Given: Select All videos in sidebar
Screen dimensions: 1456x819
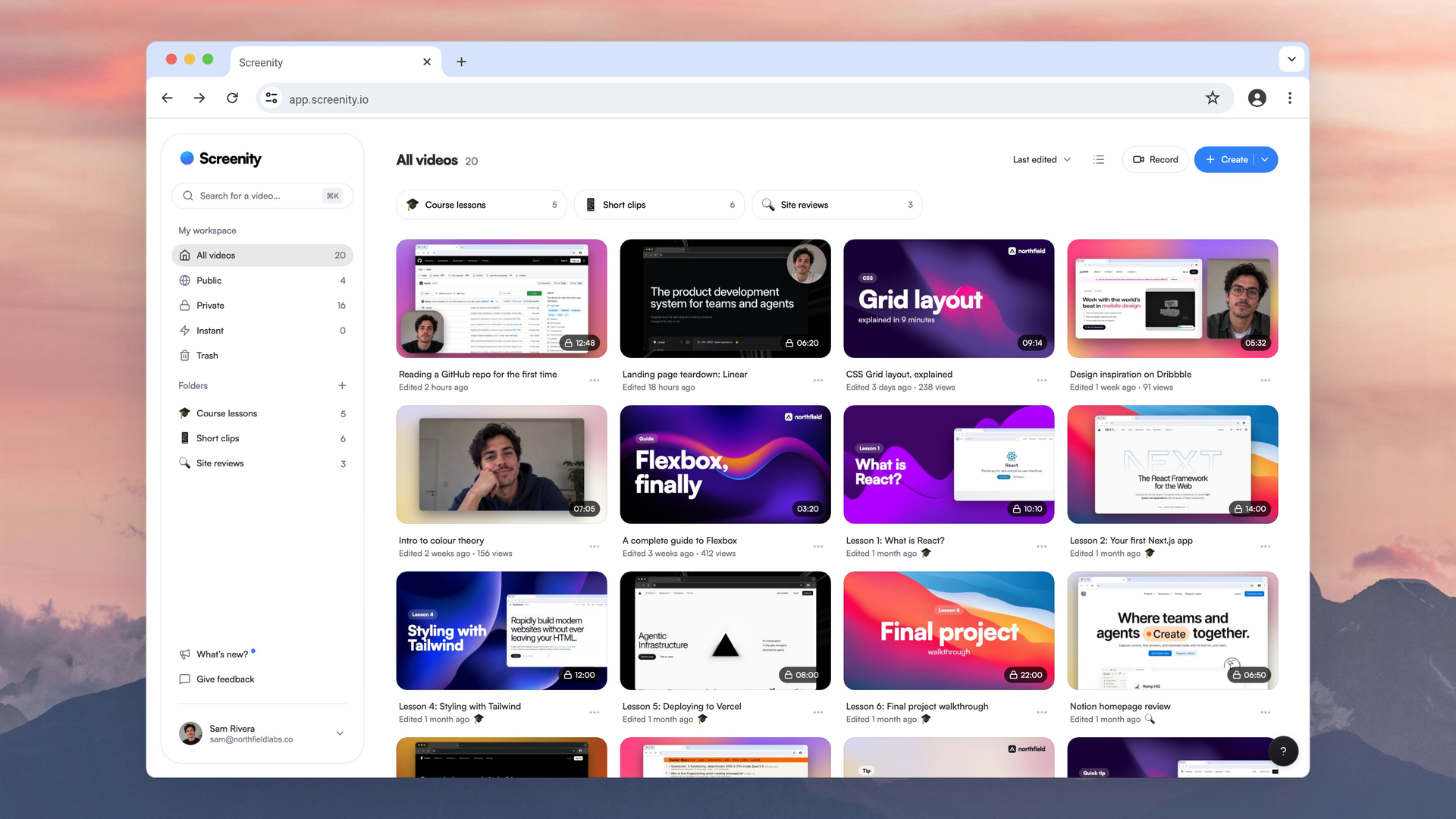Looking at the screenshot, I should (262, 256).
